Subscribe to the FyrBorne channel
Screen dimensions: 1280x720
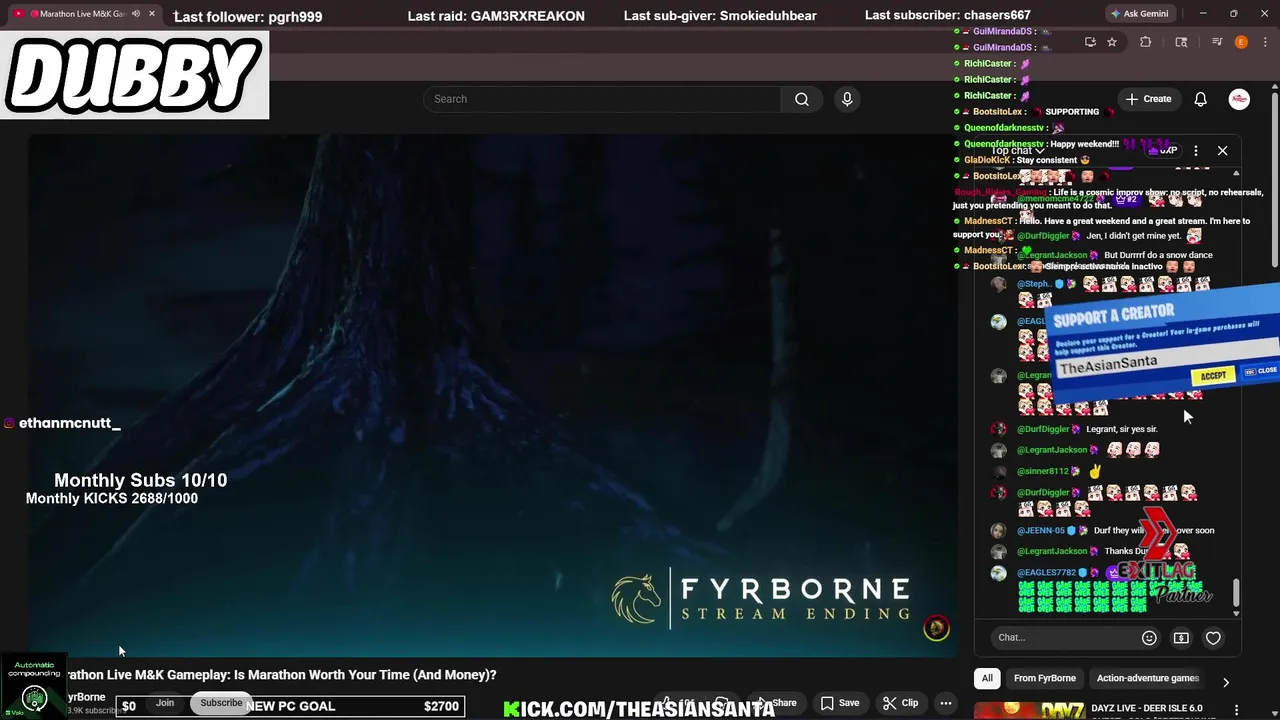point(221,703)
